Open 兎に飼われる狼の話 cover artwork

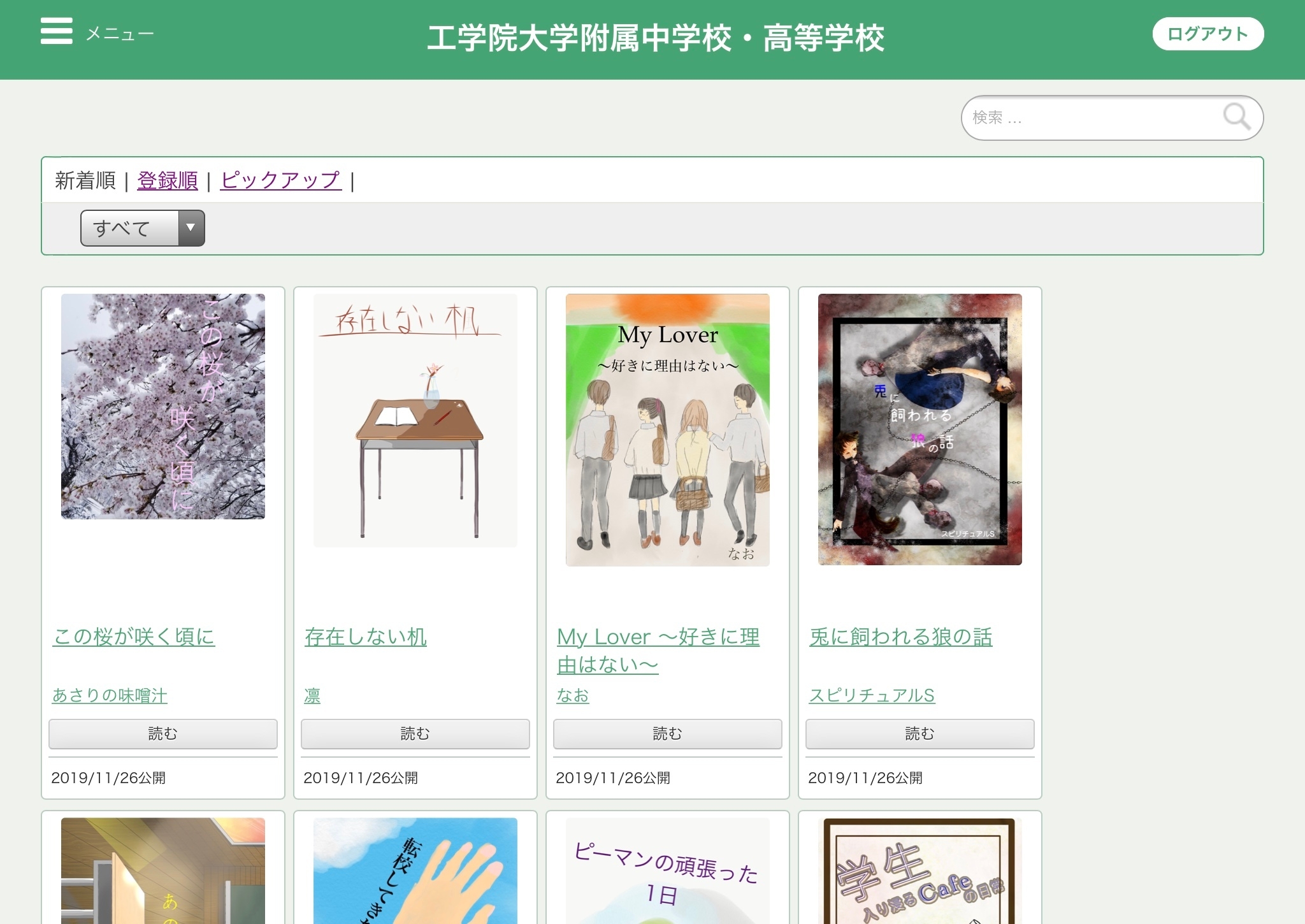pyautogui.click(x=919, y=429)
